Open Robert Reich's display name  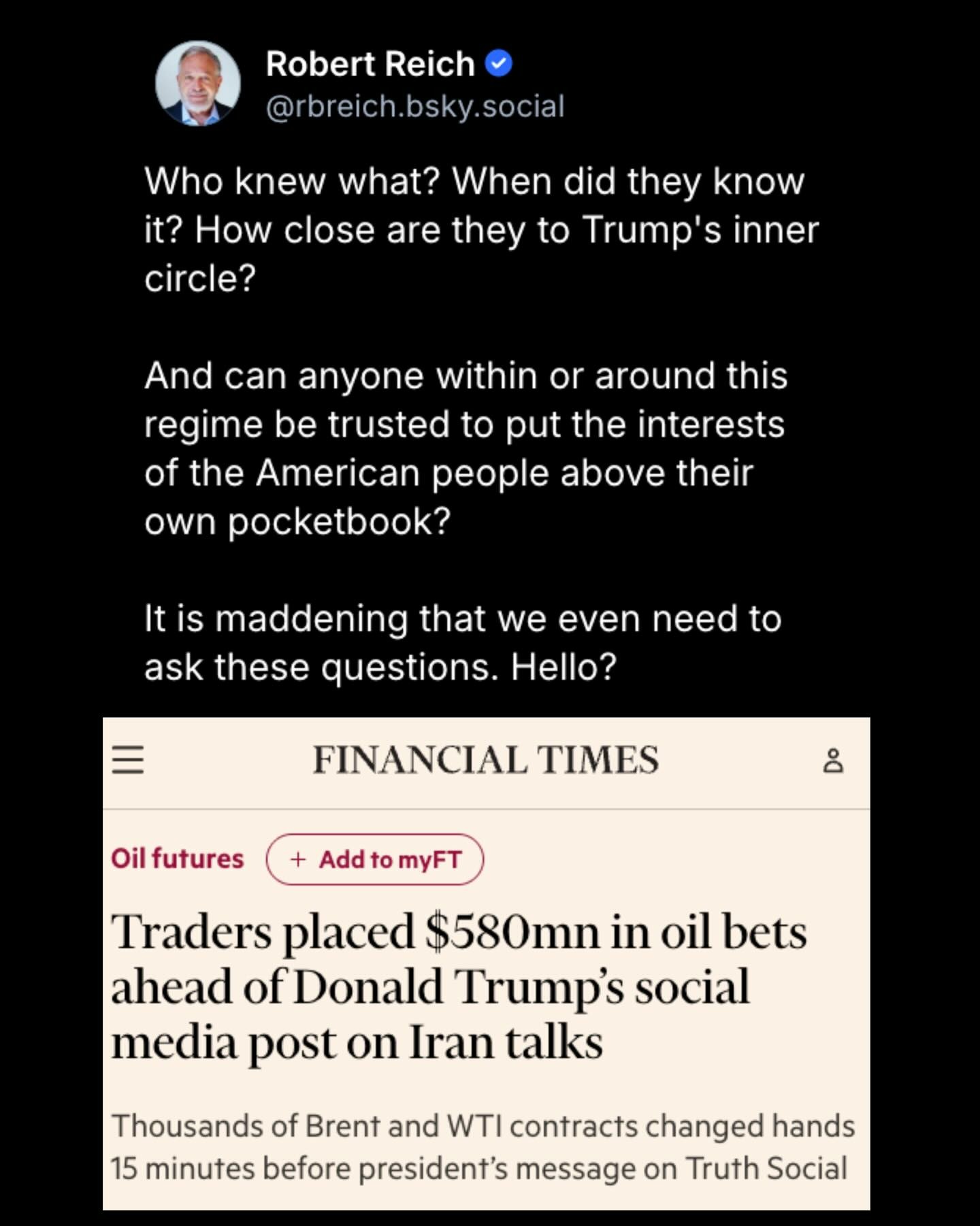(x=370, y=64)
